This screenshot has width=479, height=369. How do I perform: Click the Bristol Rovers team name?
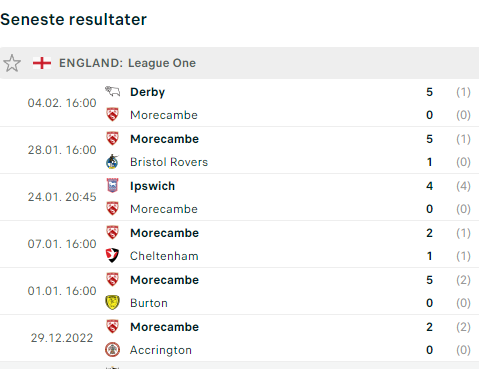tap(169, 162)
